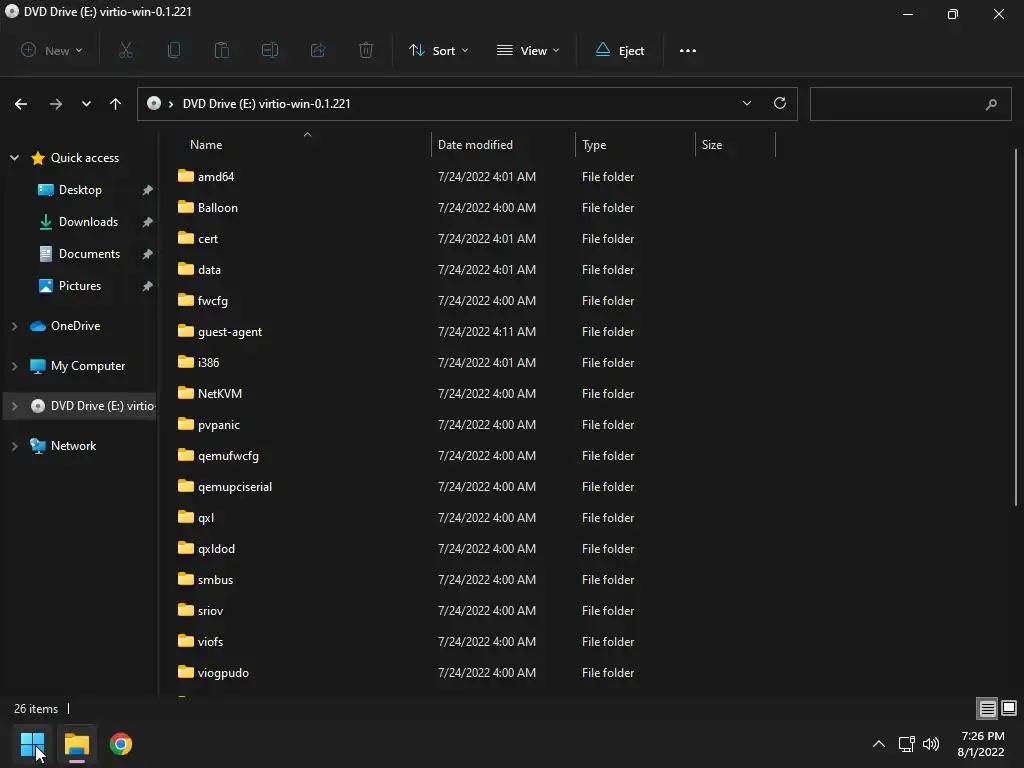Open Pictures in Quick access

80,286
